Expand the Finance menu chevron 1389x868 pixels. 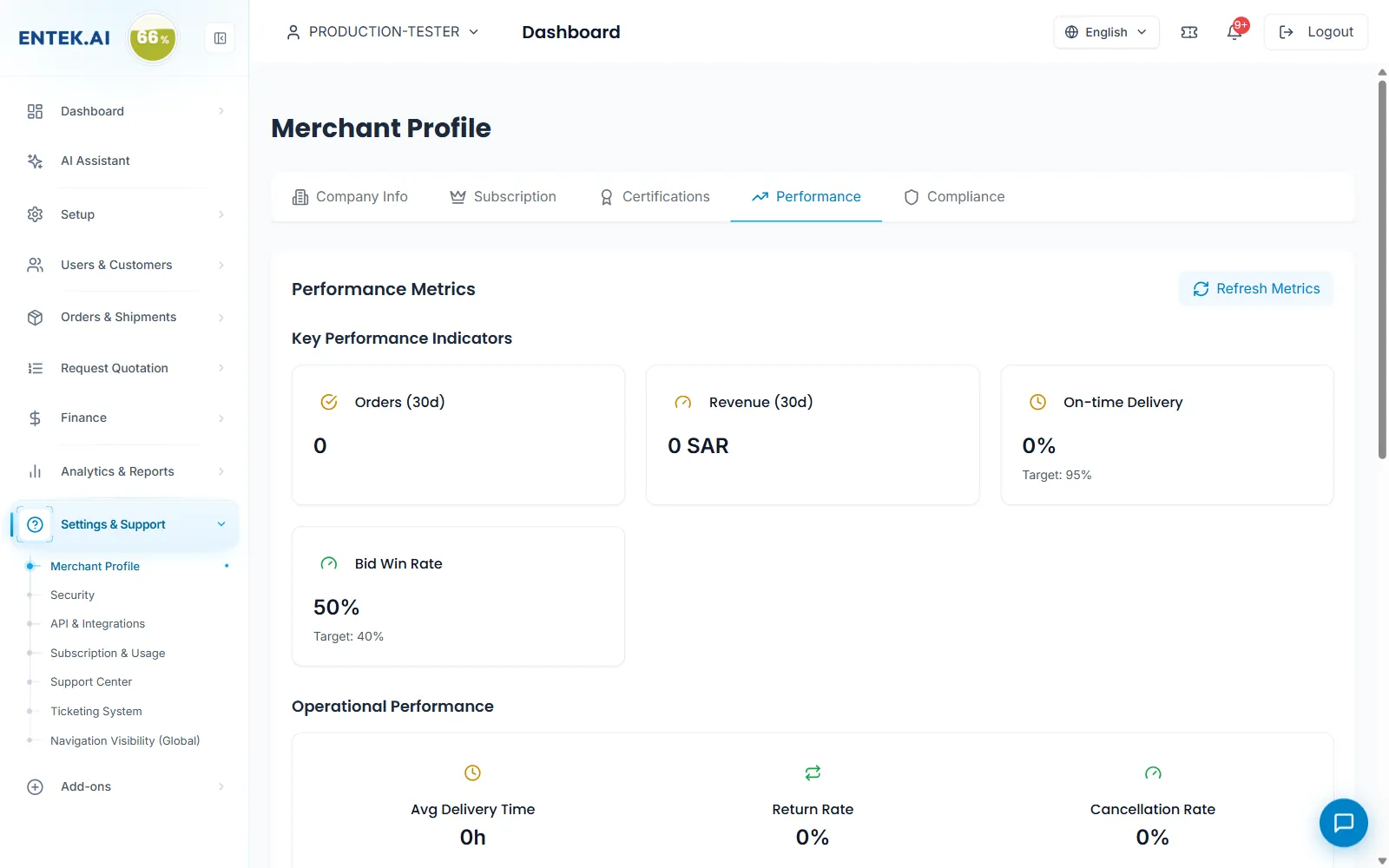click(221, 418)
